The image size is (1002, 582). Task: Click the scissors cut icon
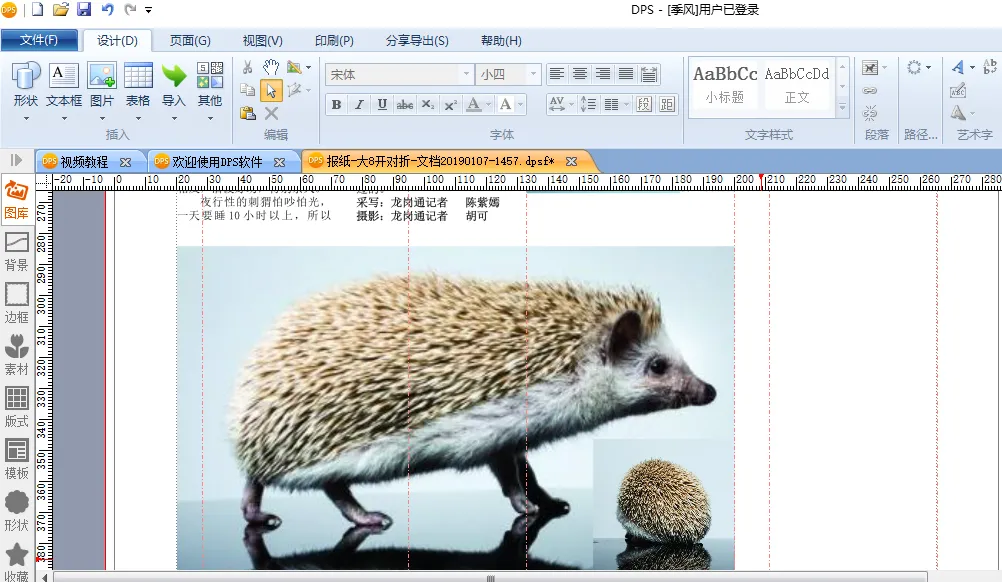pos(248,67)
